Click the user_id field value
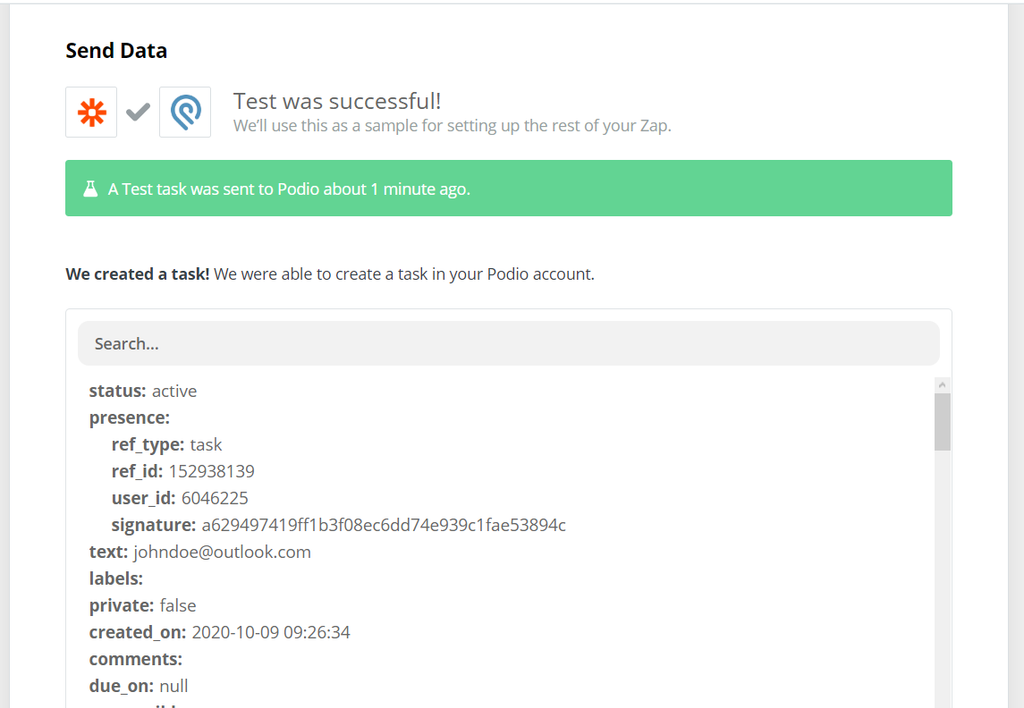The width and height of the screenshot is (1024, 708). (x=217, y=497)
